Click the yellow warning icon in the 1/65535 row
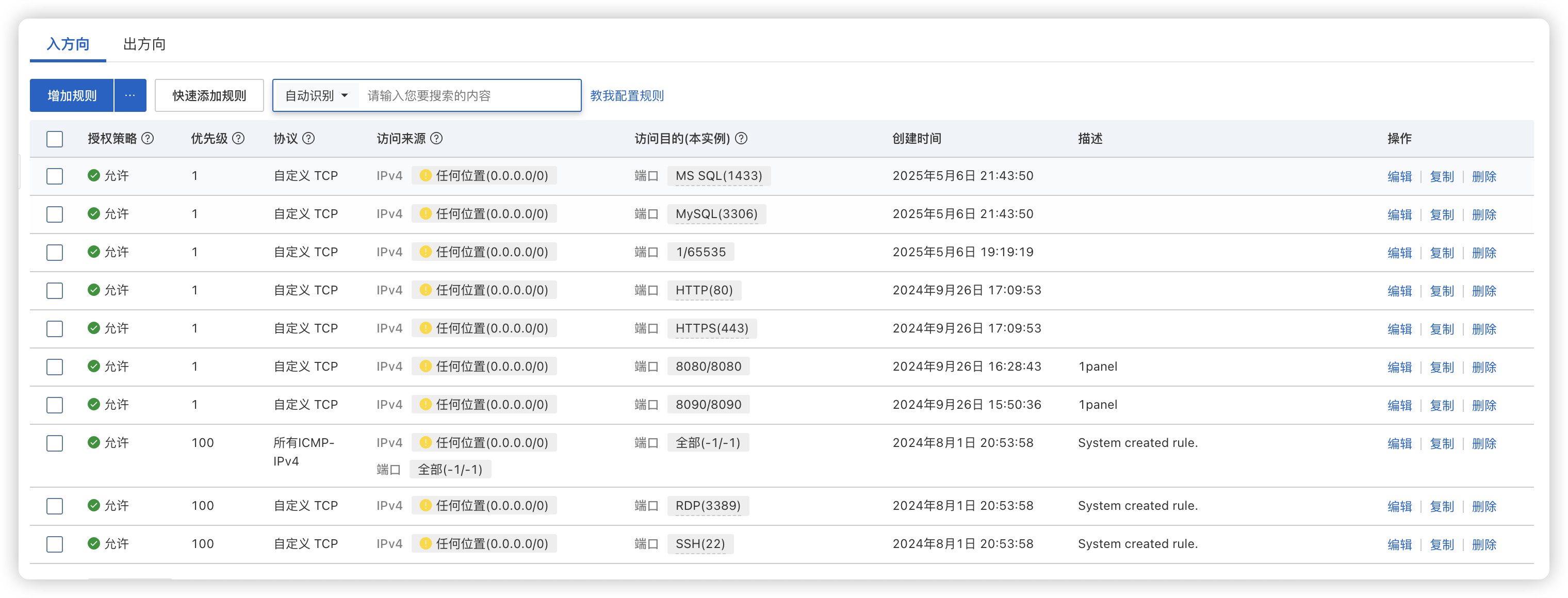 426,252
